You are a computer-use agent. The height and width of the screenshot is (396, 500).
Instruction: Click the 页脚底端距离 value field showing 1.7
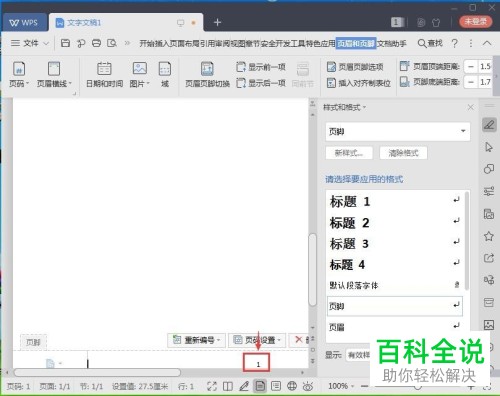(x=485, y=82)
